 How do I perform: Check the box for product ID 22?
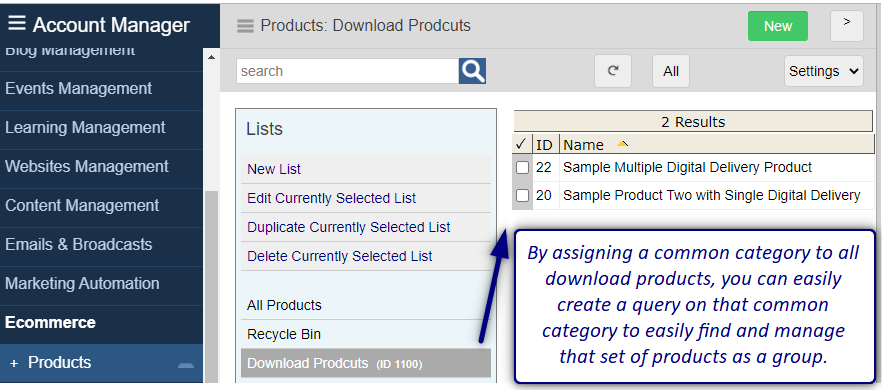[523, 167]
